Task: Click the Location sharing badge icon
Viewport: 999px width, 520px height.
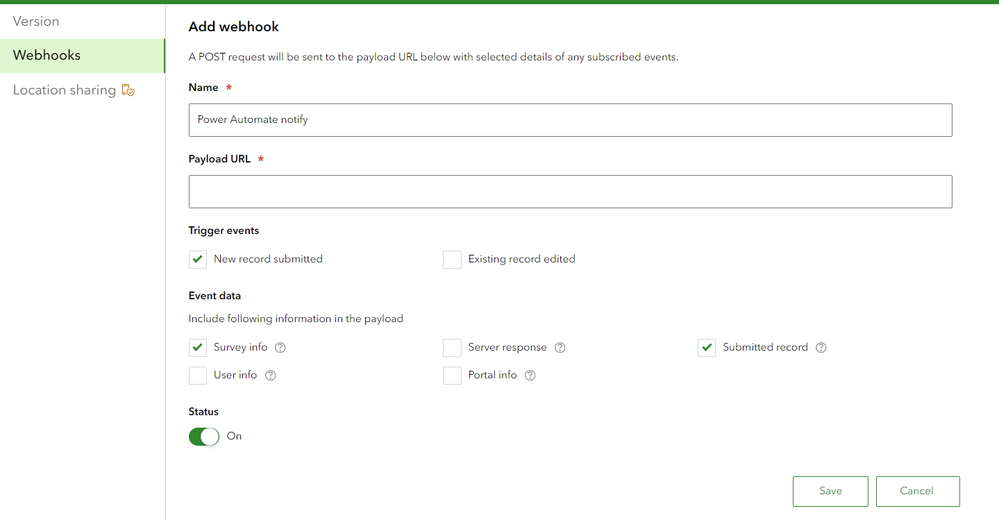Action: 128,90
